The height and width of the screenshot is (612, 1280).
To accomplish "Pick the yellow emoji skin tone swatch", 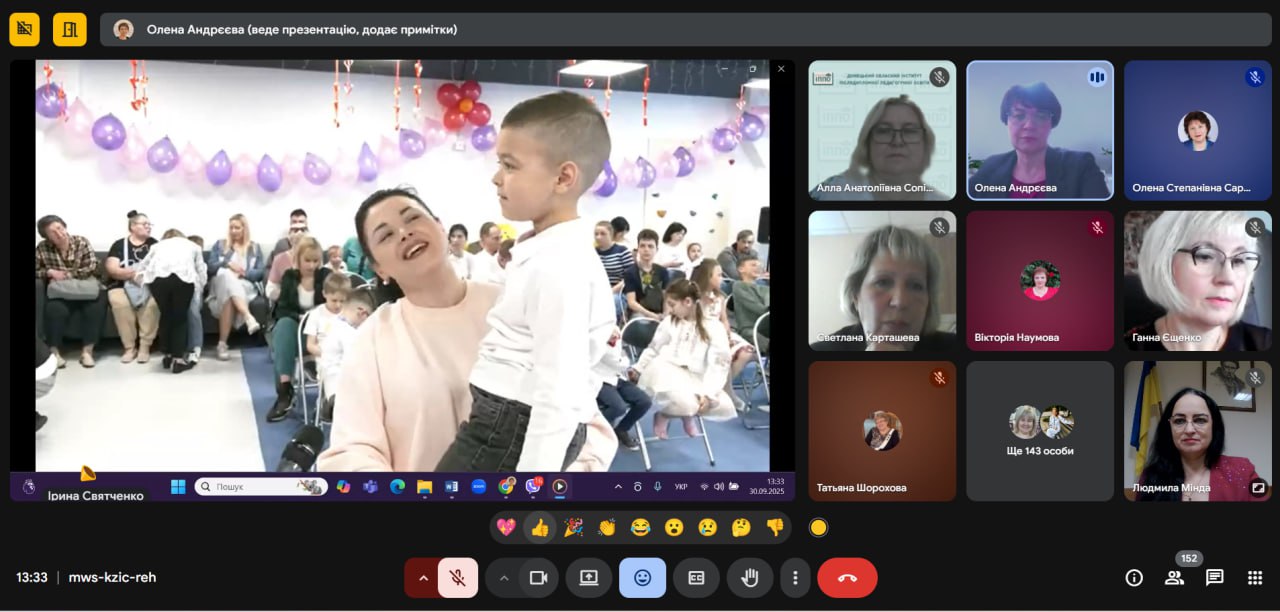I will (818, 527).
